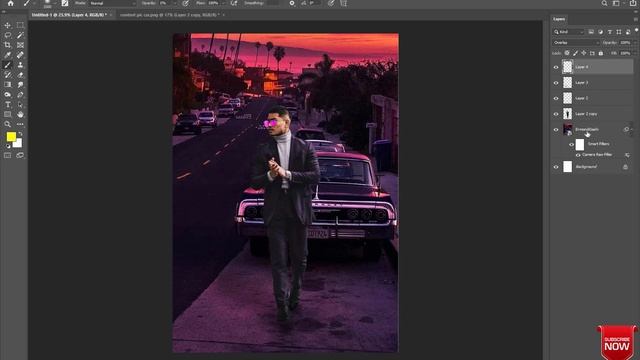Hide Layer 4 visibility eye
Screen dimensions: 640x360
(x=556, y=67)
